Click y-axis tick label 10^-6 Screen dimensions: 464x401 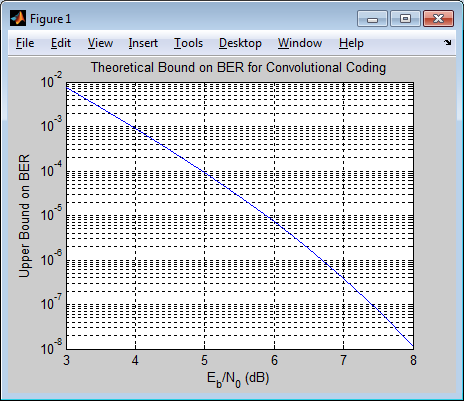(51, 258)
